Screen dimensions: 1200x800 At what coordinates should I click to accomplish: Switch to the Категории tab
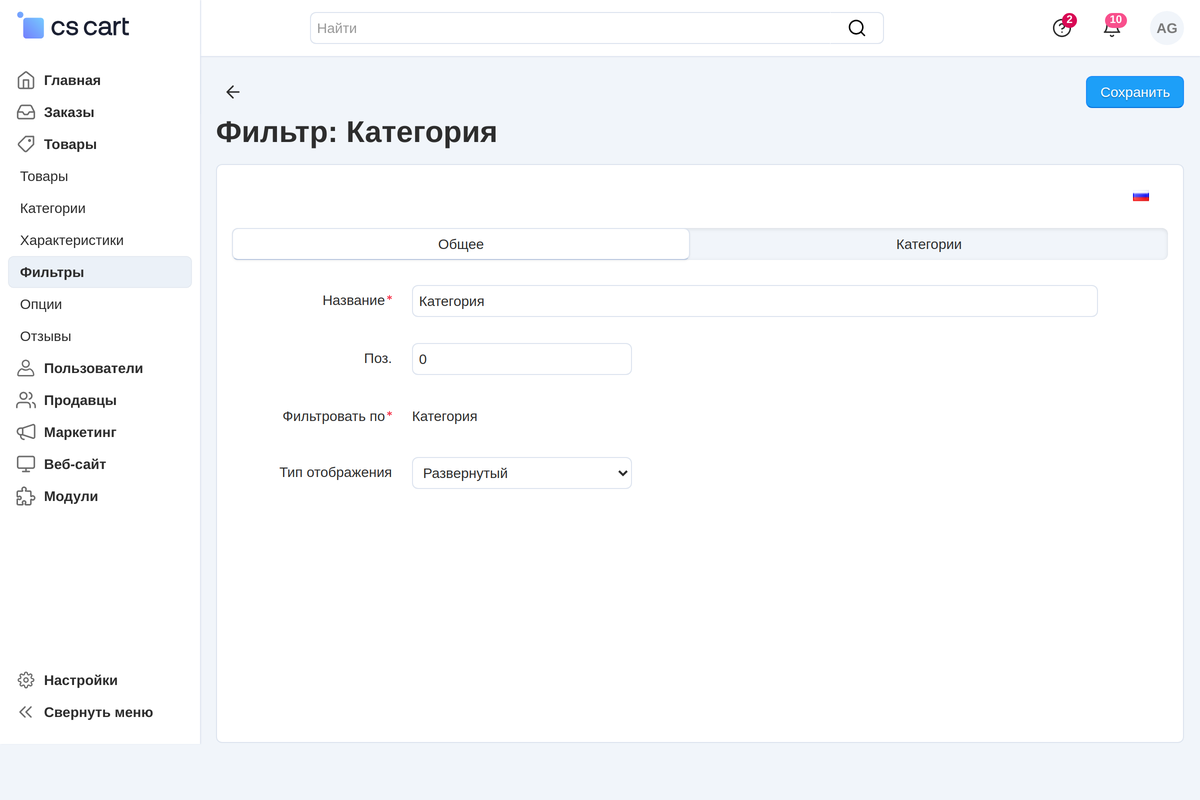click(x=929, y=244)
